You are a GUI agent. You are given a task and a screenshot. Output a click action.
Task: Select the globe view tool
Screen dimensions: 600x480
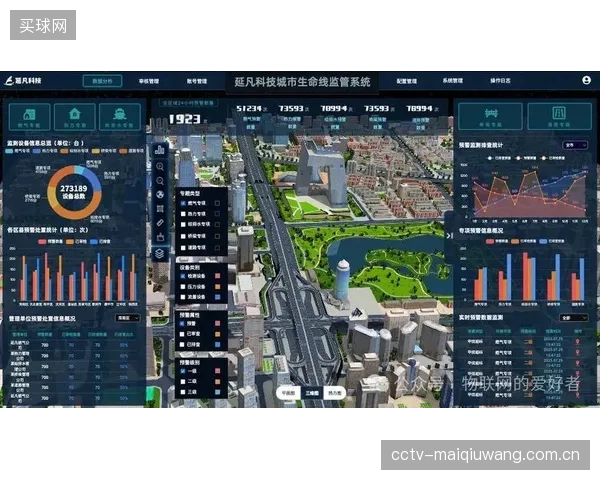pos(160,195)
